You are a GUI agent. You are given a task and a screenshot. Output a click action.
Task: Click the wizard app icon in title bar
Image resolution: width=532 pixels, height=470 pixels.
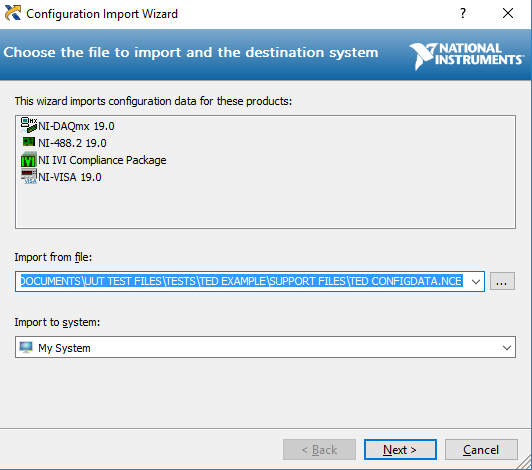coord(13,13)
